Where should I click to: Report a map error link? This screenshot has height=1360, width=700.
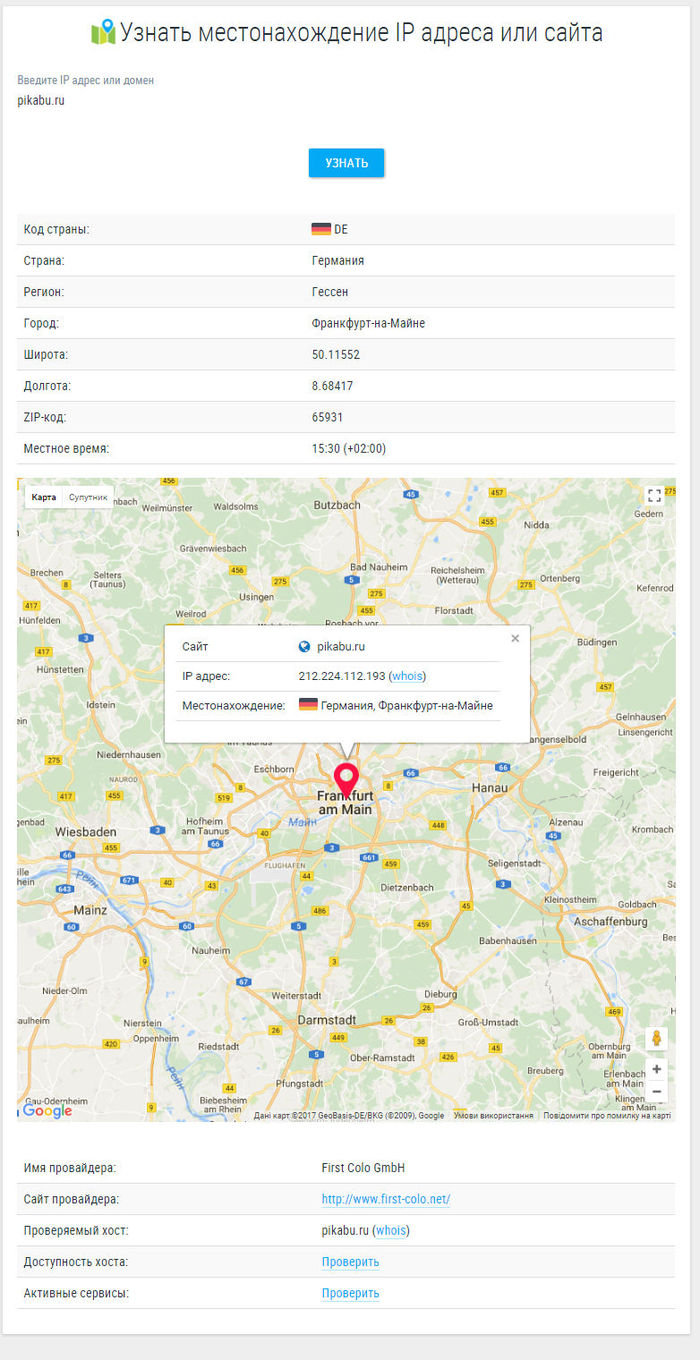(x=607, y=1115)
